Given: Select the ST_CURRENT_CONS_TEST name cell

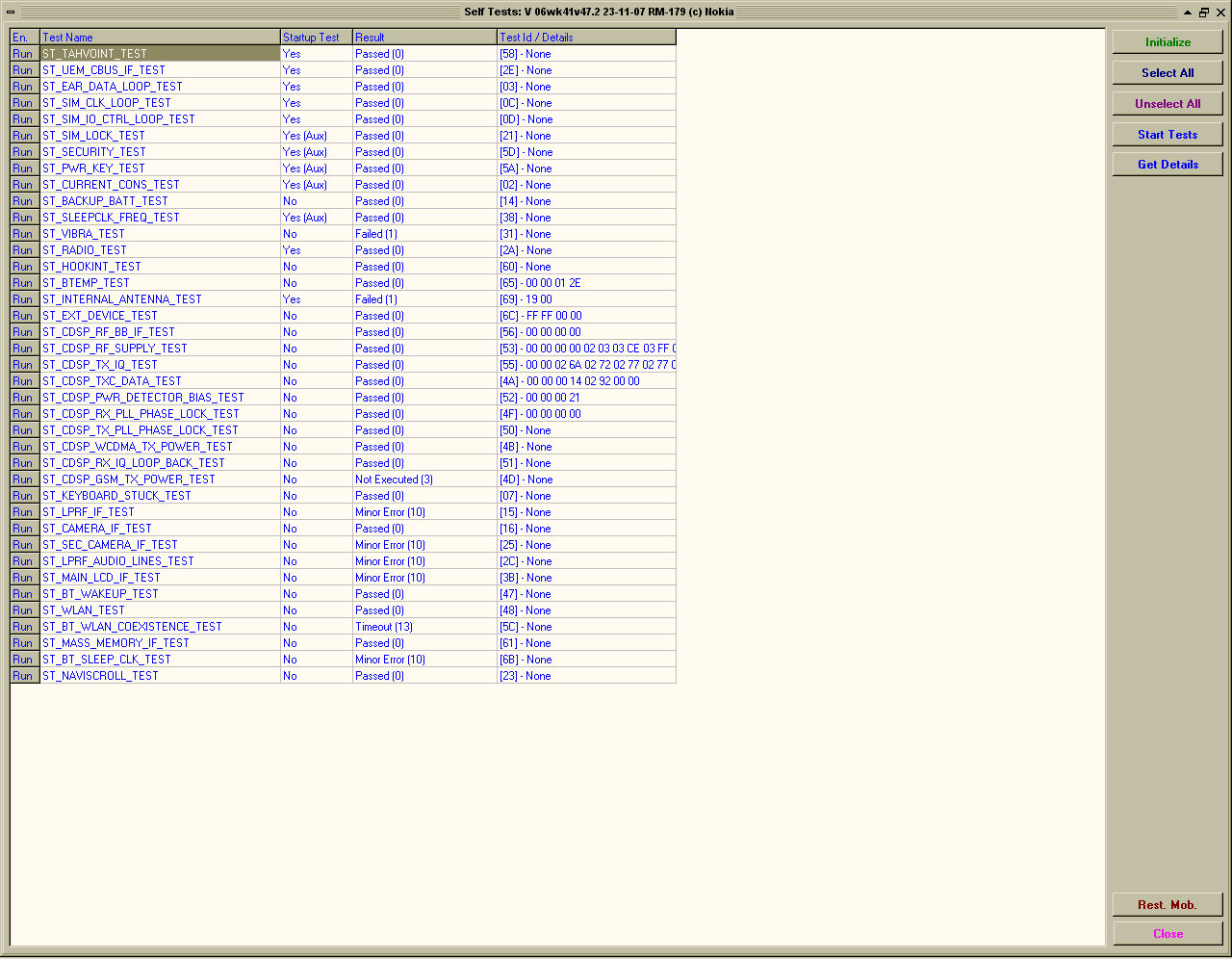Looking at the screenshot, I should 160,185.
